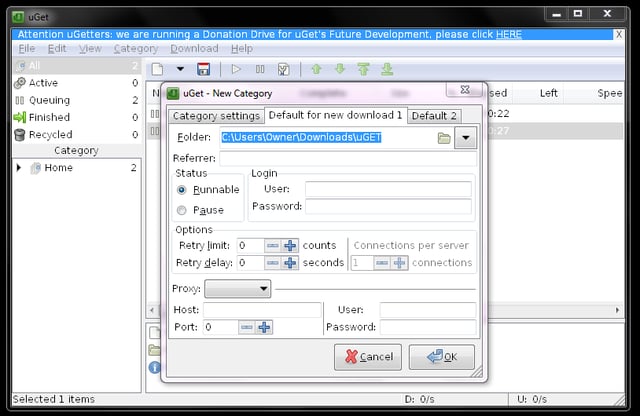Viewport: 640px width, 416px height.
Task: Click the Cancel button
Action: tap(368, 357)
